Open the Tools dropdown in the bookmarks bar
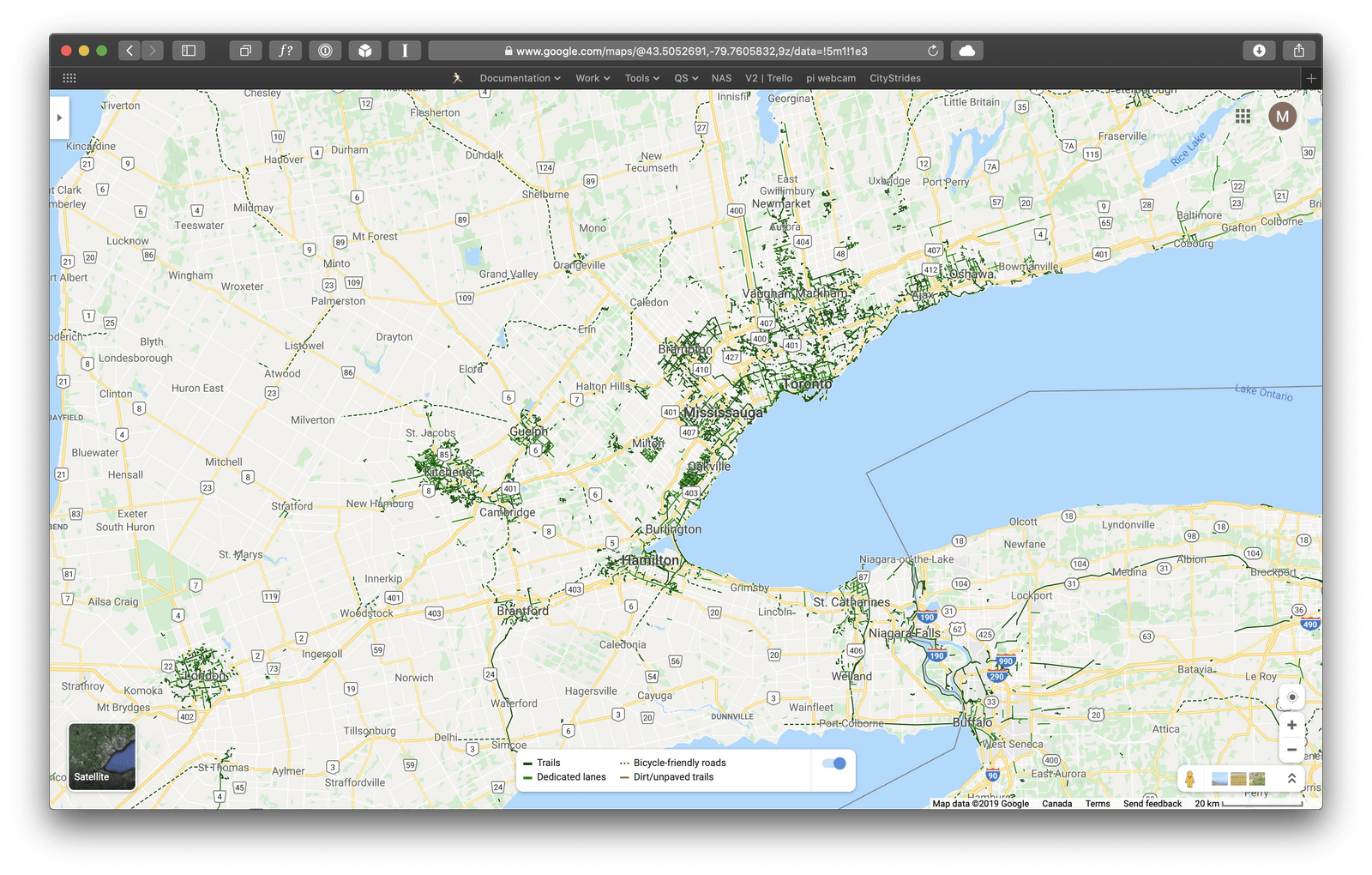The image size is (1372, 875). click(x=640, y=78)
